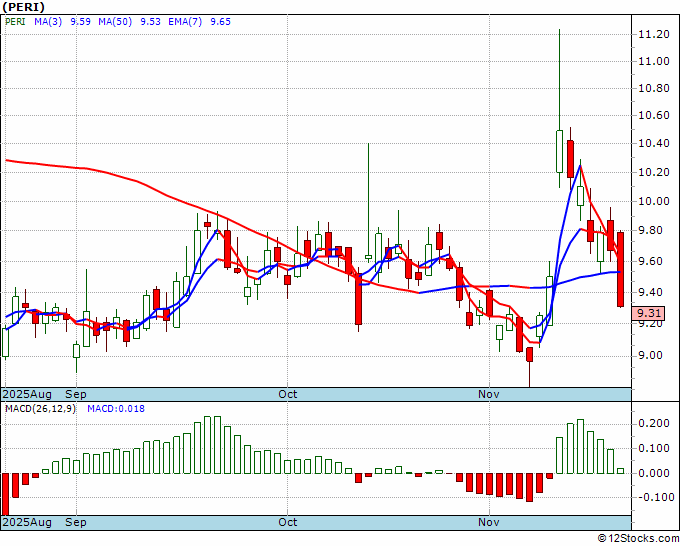This screenshot has width=680, height=546.
Task: Click the EMA(7) legend label
Action: [185, 22]
